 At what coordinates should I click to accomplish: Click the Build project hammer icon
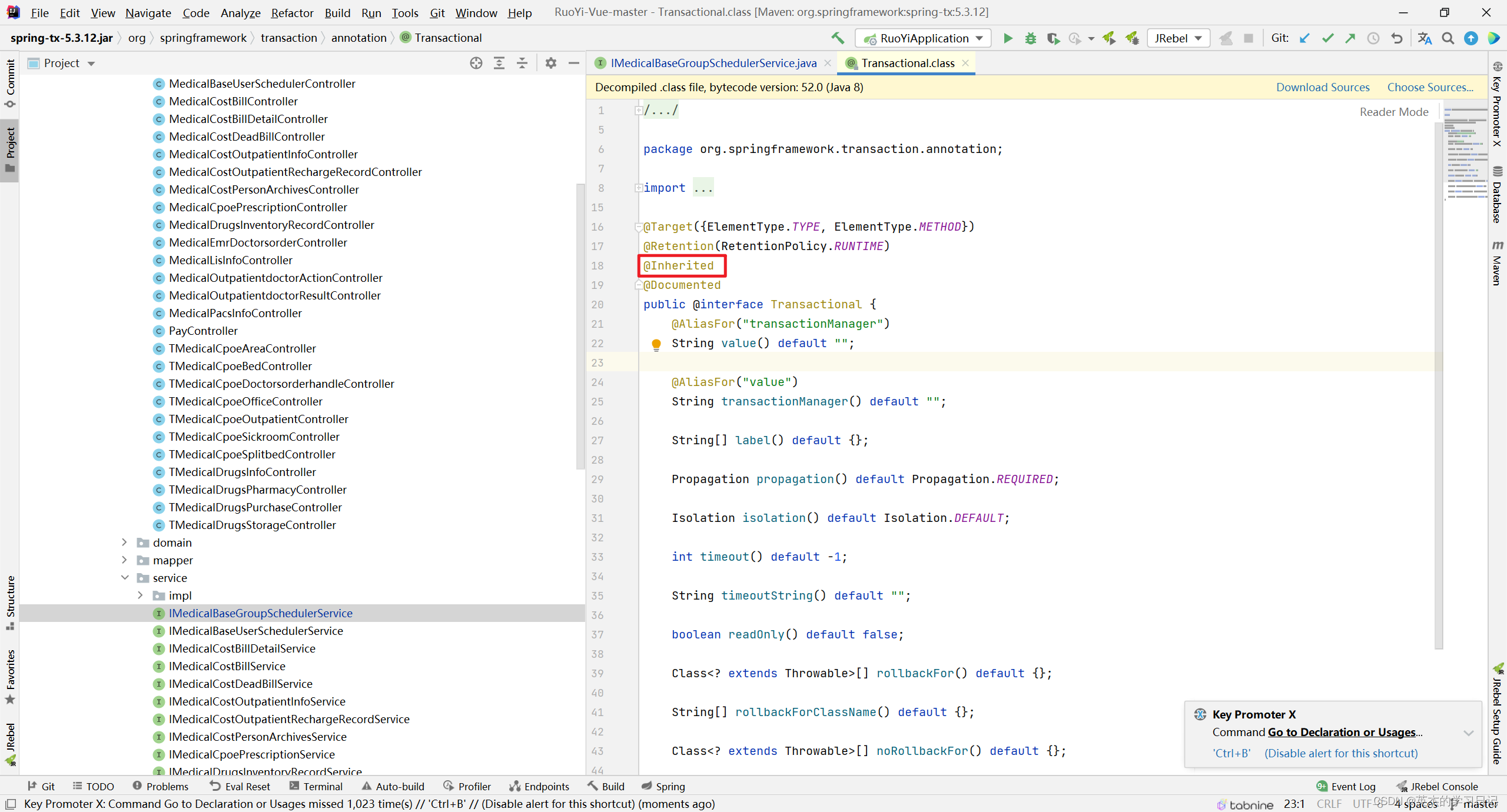click(837, 38)
